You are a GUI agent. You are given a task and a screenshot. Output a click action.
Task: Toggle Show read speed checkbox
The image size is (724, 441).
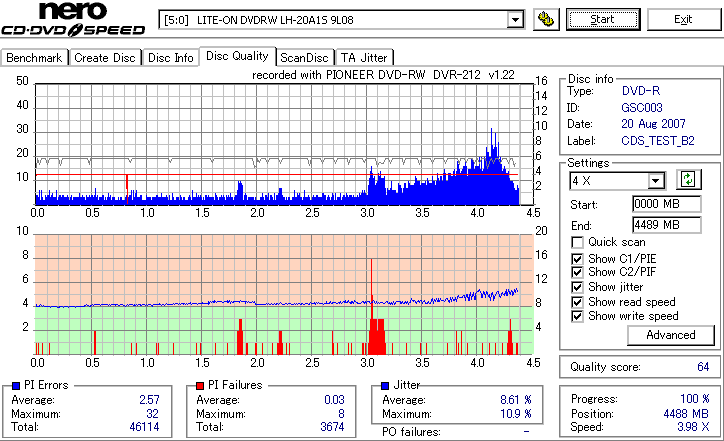(577, 302)
